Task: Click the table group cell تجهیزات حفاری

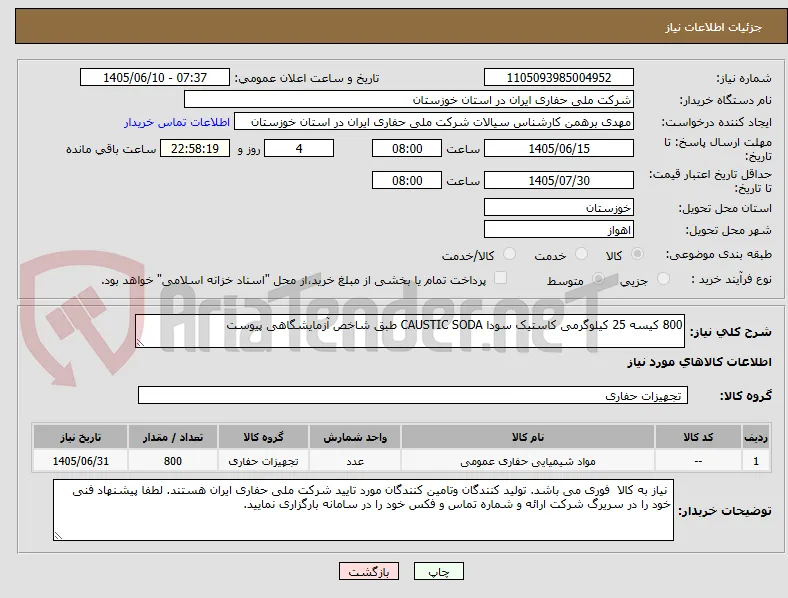Action: (x=263, y=461)
